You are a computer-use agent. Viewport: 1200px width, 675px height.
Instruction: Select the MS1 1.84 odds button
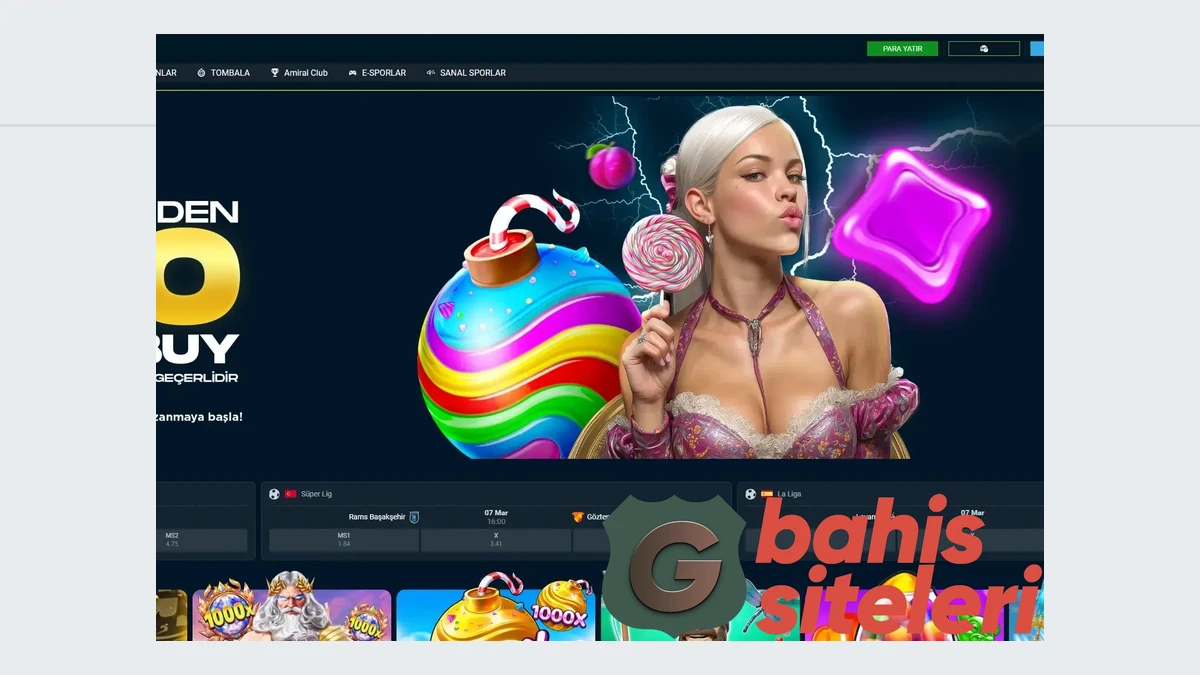[344, 540]
